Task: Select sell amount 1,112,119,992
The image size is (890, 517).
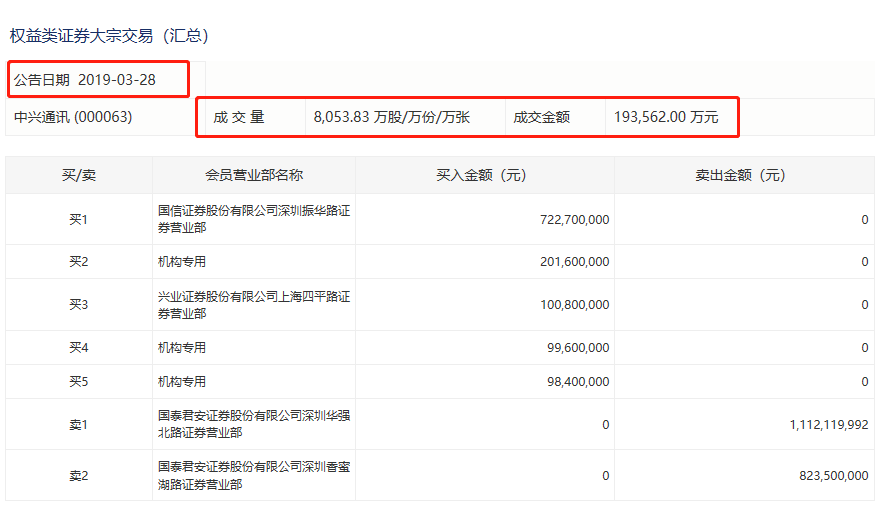Action: 829,424
